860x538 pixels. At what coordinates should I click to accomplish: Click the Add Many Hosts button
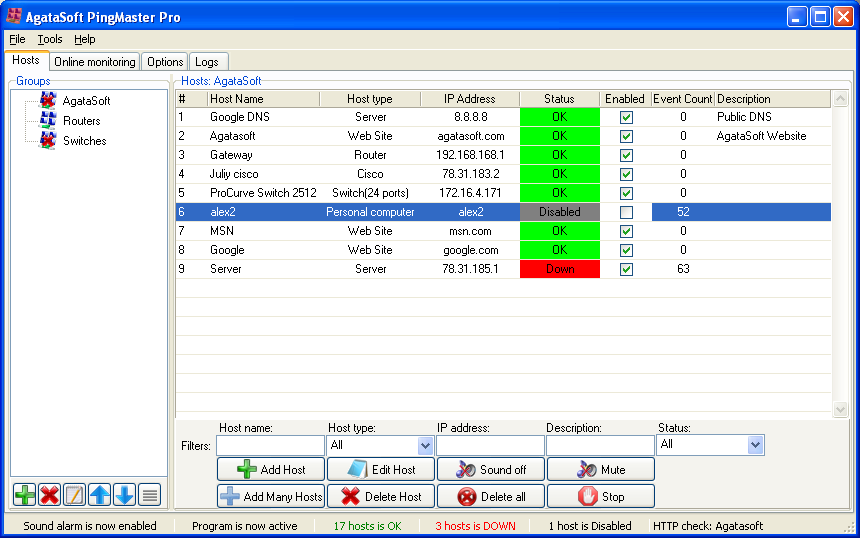[270, 496]
